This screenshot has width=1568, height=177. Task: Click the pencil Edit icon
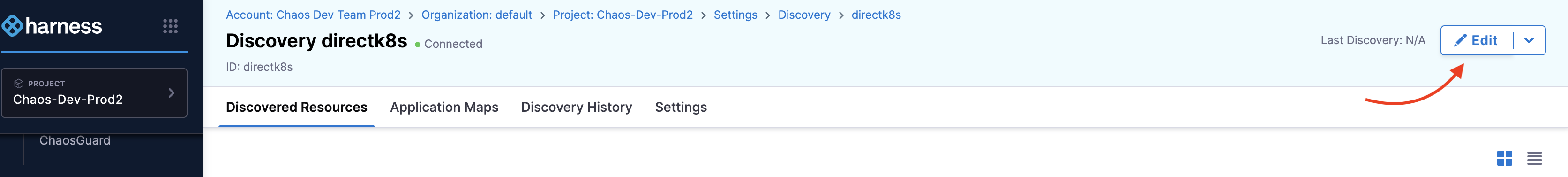click(1460, 40)
